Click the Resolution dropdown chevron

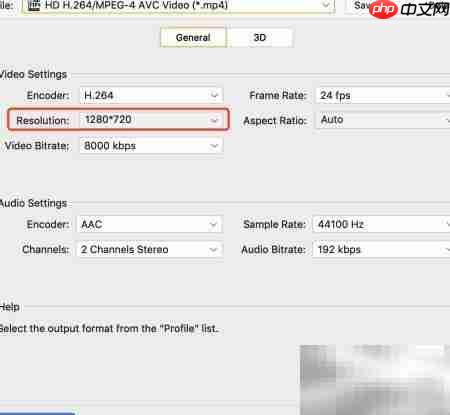[x=214, y=120]
